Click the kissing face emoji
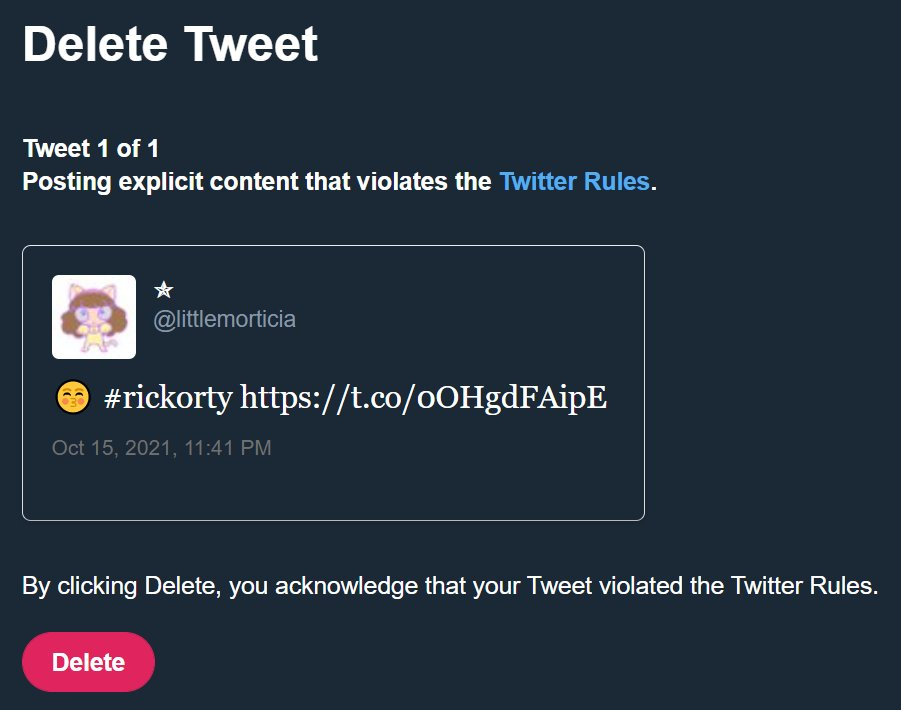 coord(73,396)
